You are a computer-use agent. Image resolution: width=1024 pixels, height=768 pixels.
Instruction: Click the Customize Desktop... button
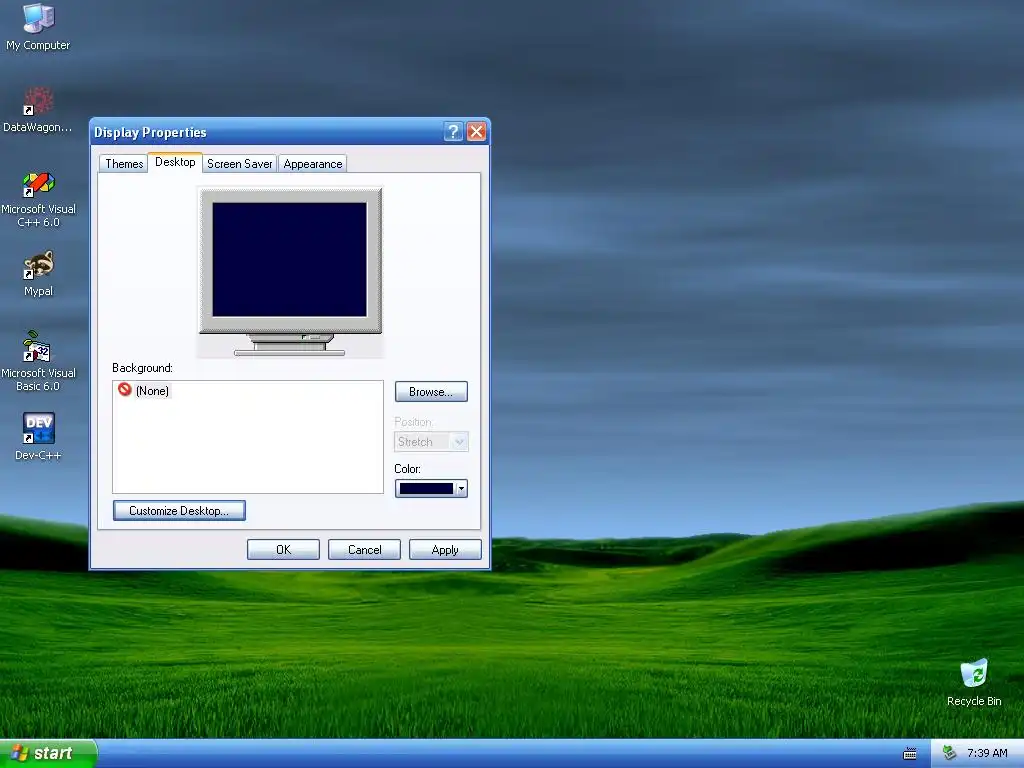pos(179,511)
